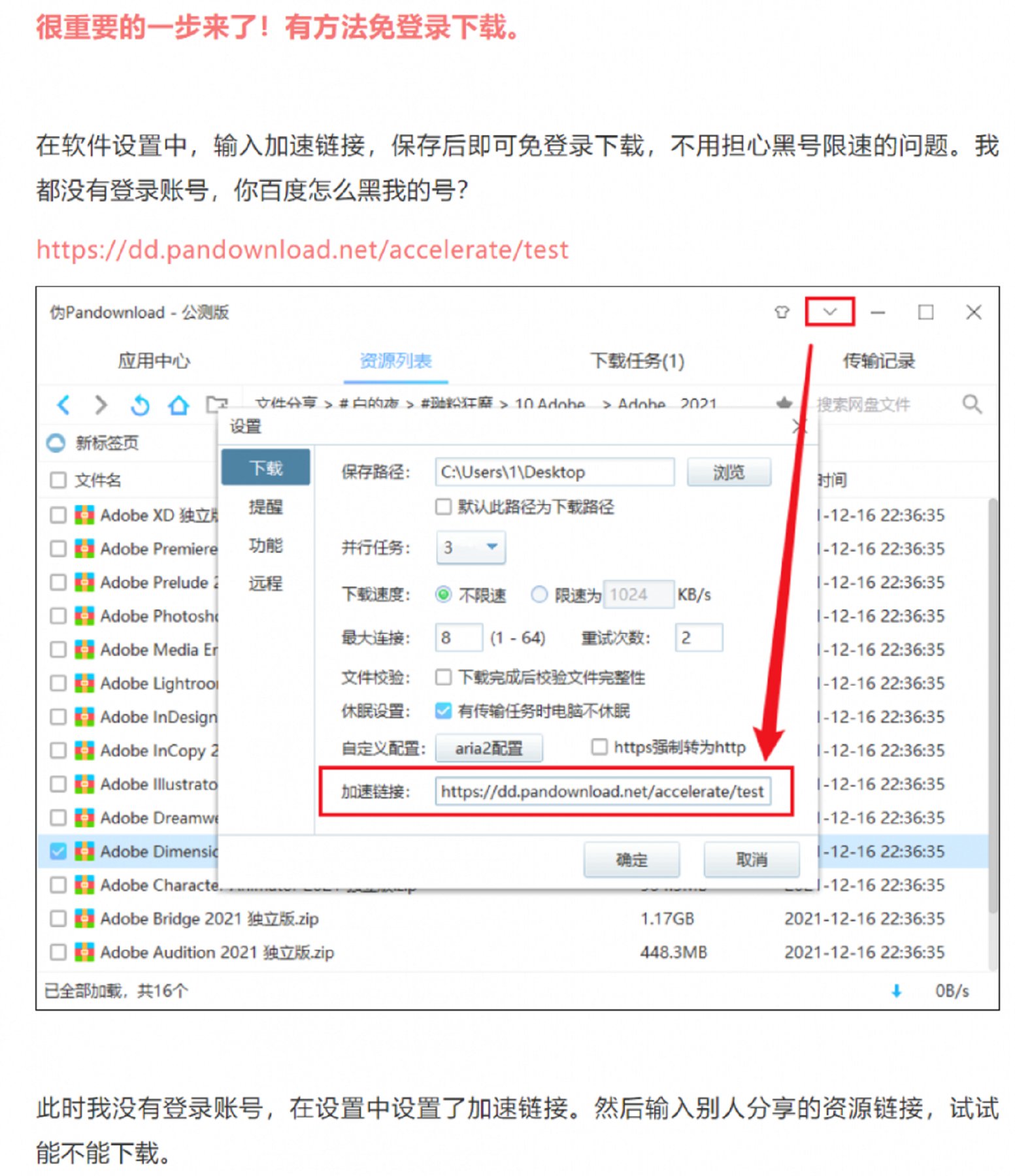Go back with the left arrow icon
Viewport: 1015px width, 1176px height.
click(x=63, y=405)
